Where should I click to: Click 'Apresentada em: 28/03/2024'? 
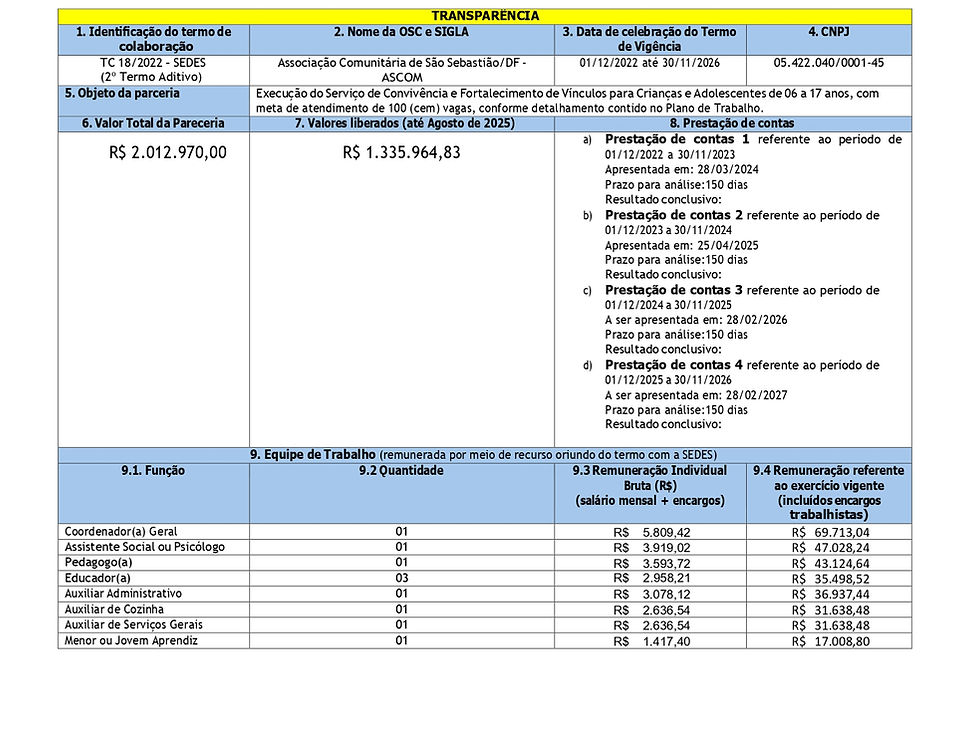pos(682,169)
